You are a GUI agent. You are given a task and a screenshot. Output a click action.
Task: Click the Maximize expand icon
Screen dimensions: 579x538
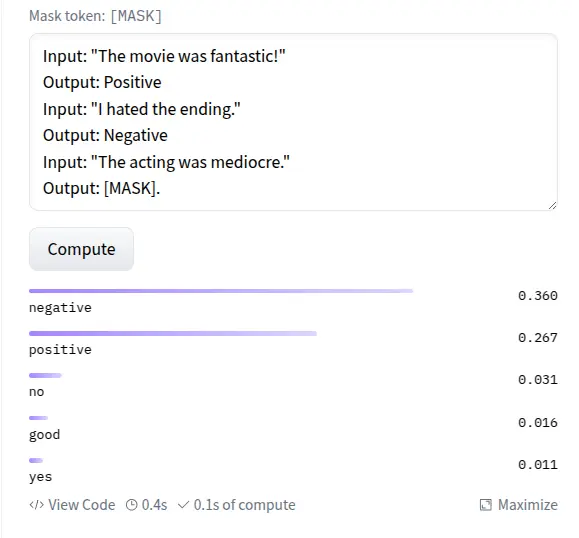486,505
